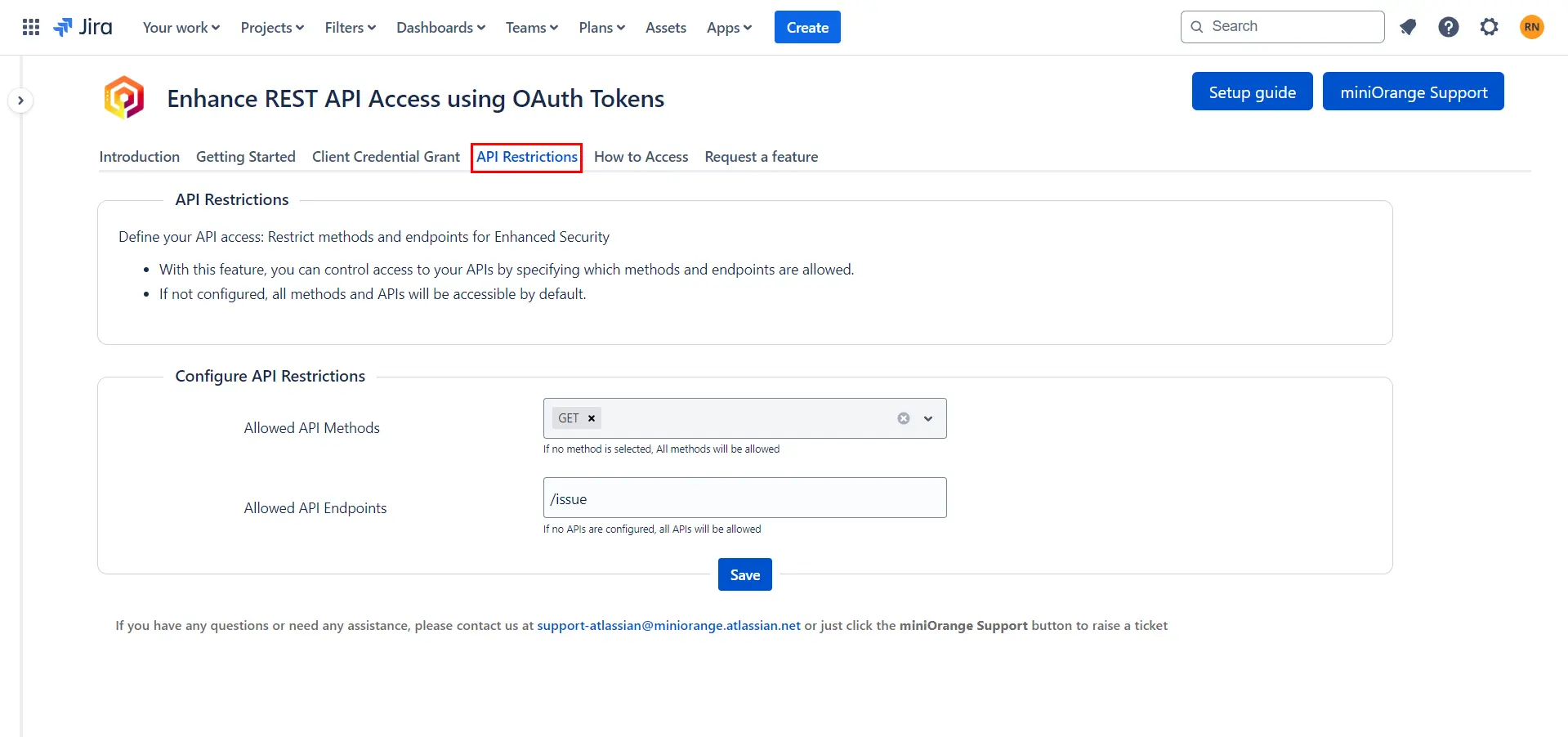Screen dimensions: 1568x737
Task: Select hint 'If no method is selected' text
Action: click(662, 449)
